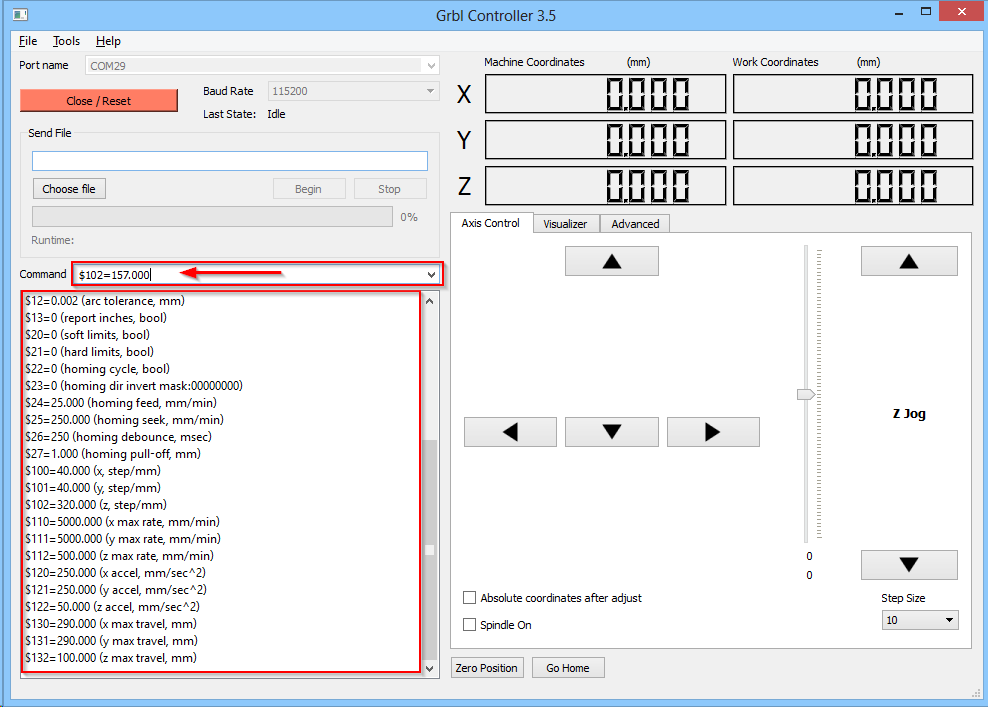The height and width of the screenshot is (707, 988).
Task: Open the Port name COM29 dropdown
Action: 431,66
